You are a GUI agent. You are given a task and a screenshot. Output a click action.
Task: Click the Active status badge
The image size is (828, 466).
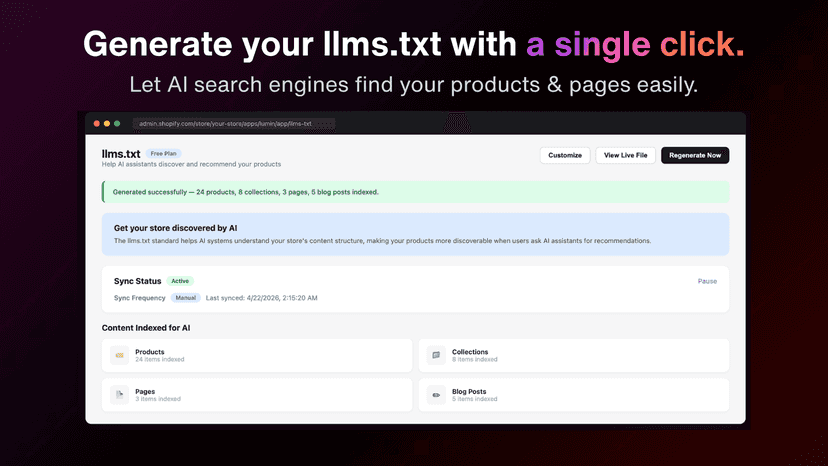180,281
